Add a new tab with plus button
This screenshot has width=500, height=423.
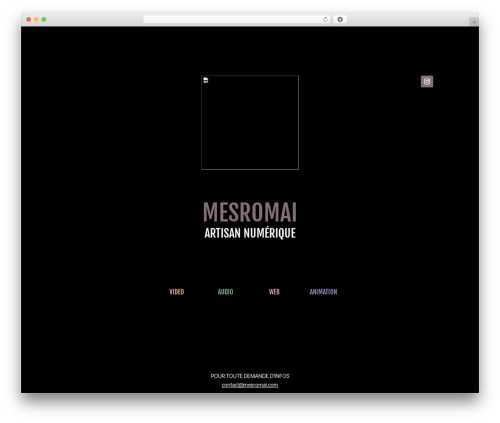(474, 22)
